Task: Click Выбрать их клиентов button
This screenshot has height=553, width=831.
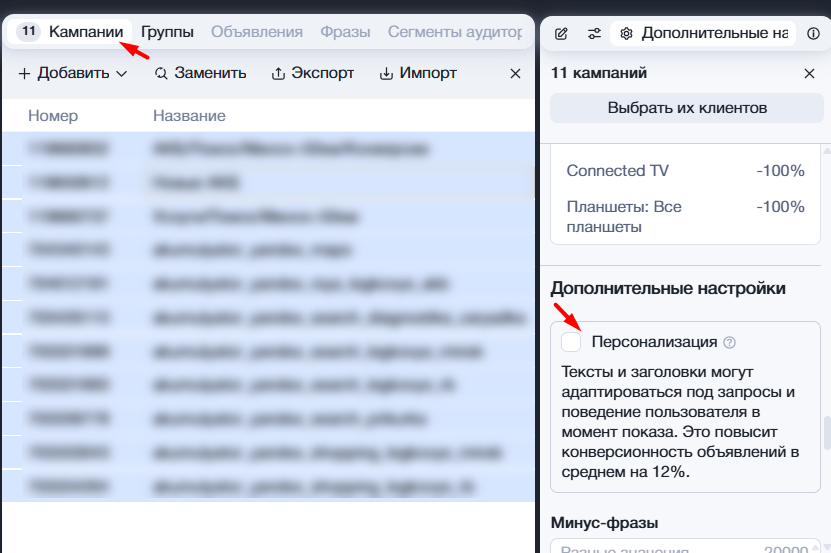Action: [687, 108]
